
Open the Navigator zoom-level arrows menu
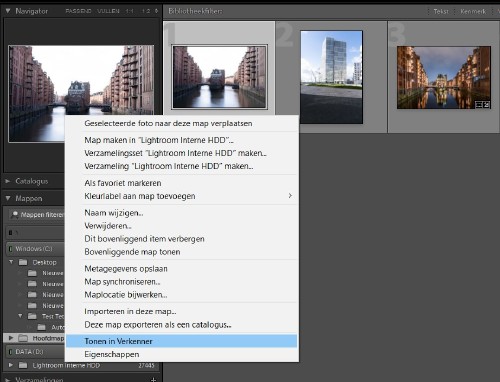(x=156, y=11)
